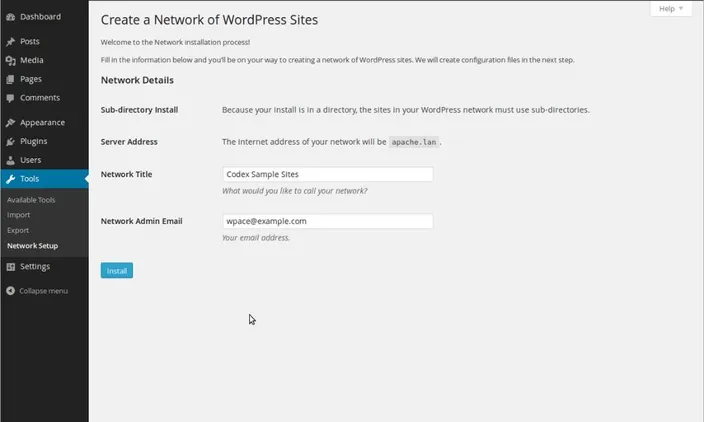Click the Network Admin Email label
Image resolution: width=704 pixels, height=422 pixels.
tap(141, 221)
